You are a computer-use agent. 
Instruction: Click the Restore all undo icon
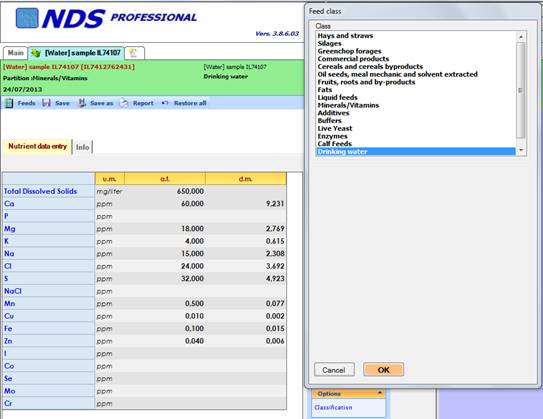click(x=165, y=103)
